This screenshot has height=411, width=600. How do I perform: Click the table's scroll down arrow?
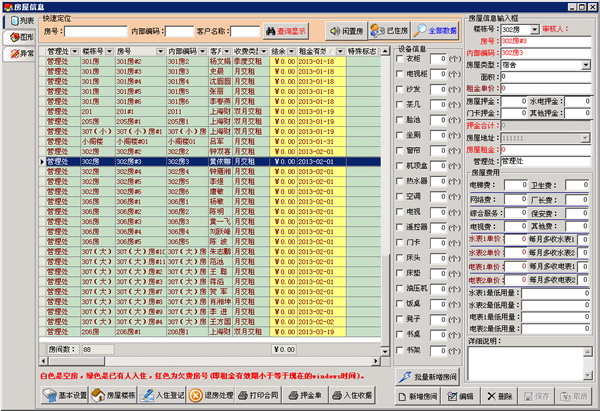coord(385,351)
